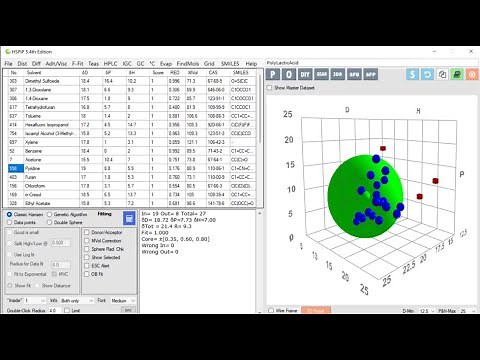Click the orange 3D reset button
The height and width of the screenshot is (360, 480).
tap(316, 310)
